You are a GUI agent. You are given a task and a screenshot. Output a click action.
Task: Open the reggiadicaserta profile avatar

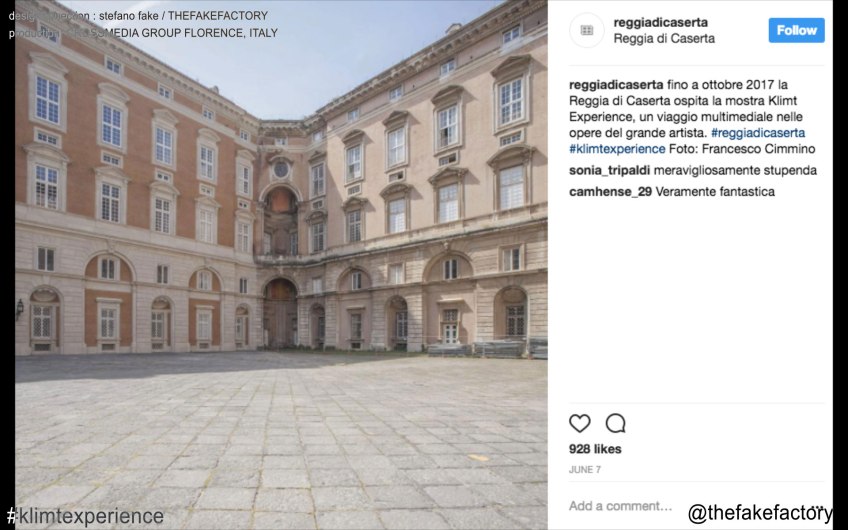click(x=587, y=30)
